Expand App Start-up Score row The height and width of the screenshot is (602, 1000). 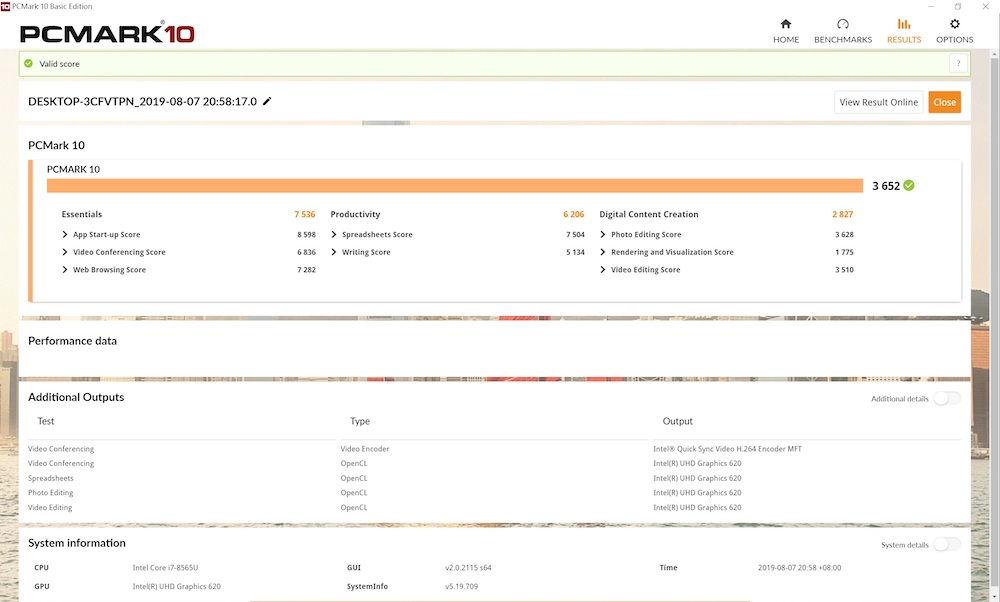66,235
